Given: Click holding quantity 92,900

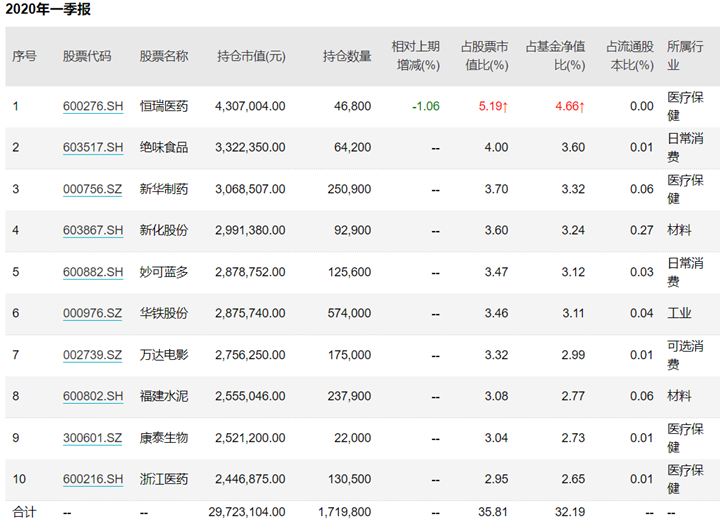Looking at the screenshot, I should point(353,230).
